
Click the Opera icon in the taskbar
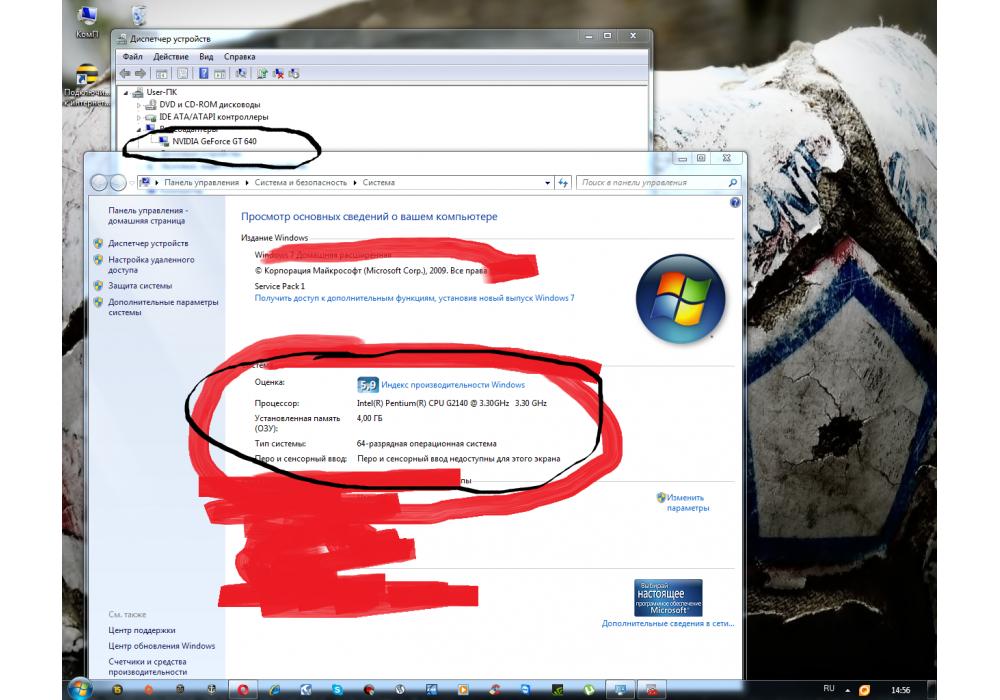click(243, 689)
